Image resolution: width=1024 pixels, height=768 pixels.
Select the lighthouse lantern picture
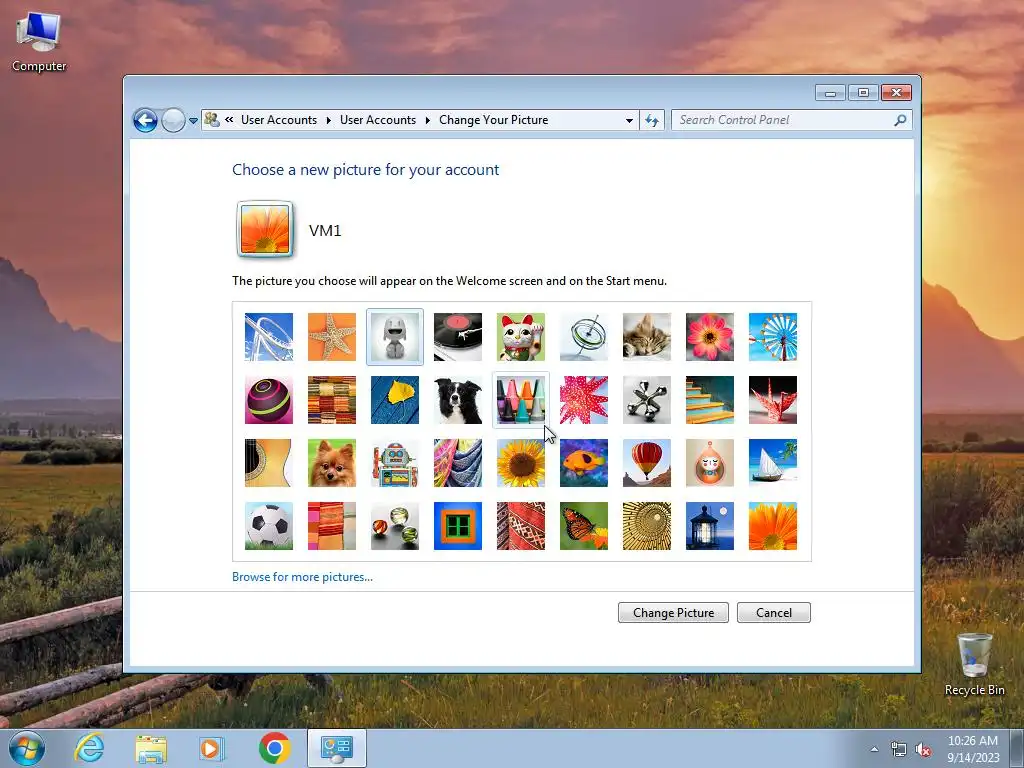[710, 526]
